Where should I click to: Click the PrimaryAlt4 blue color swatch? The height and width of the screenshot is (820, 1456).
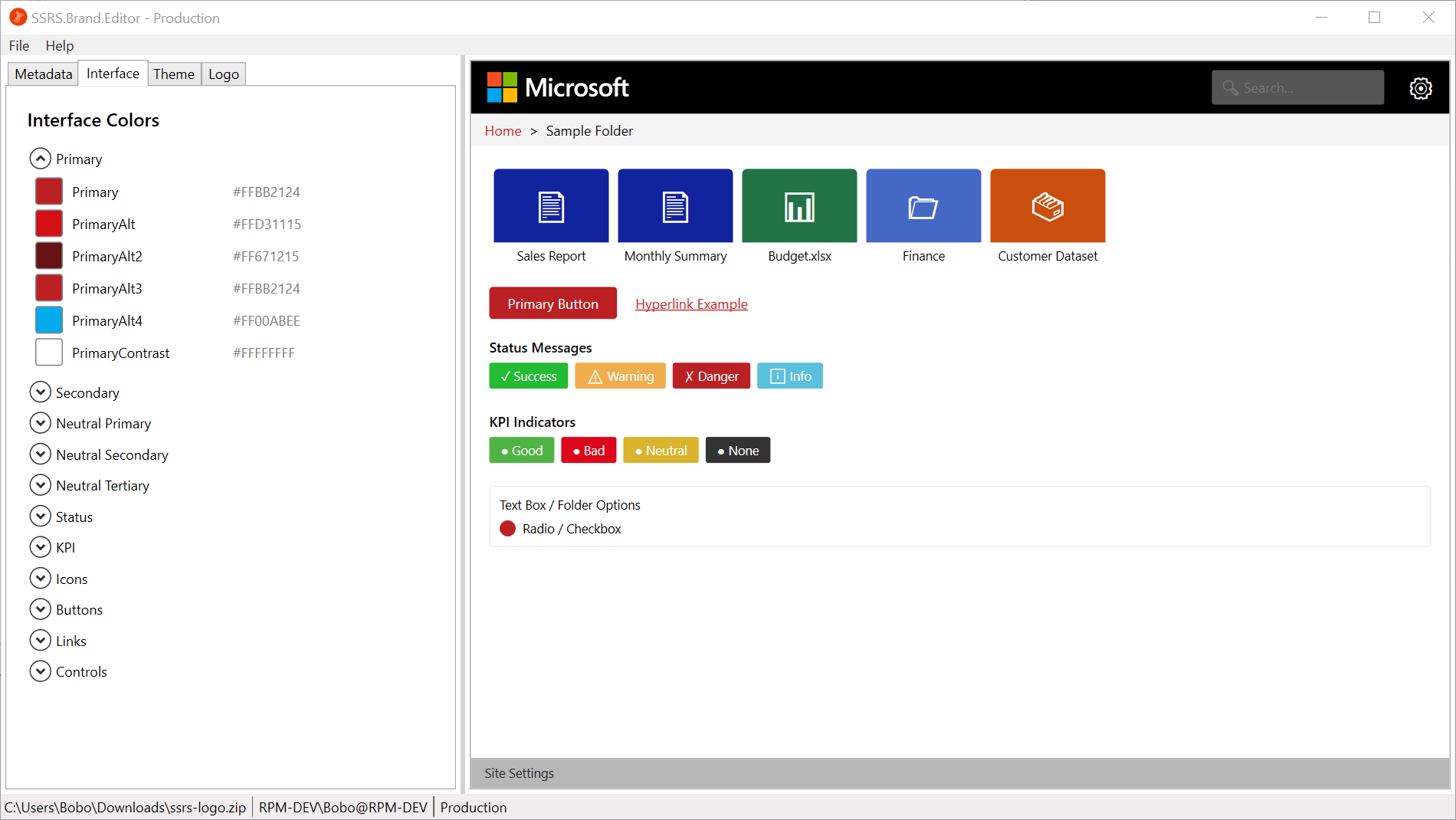coord(49,320)
